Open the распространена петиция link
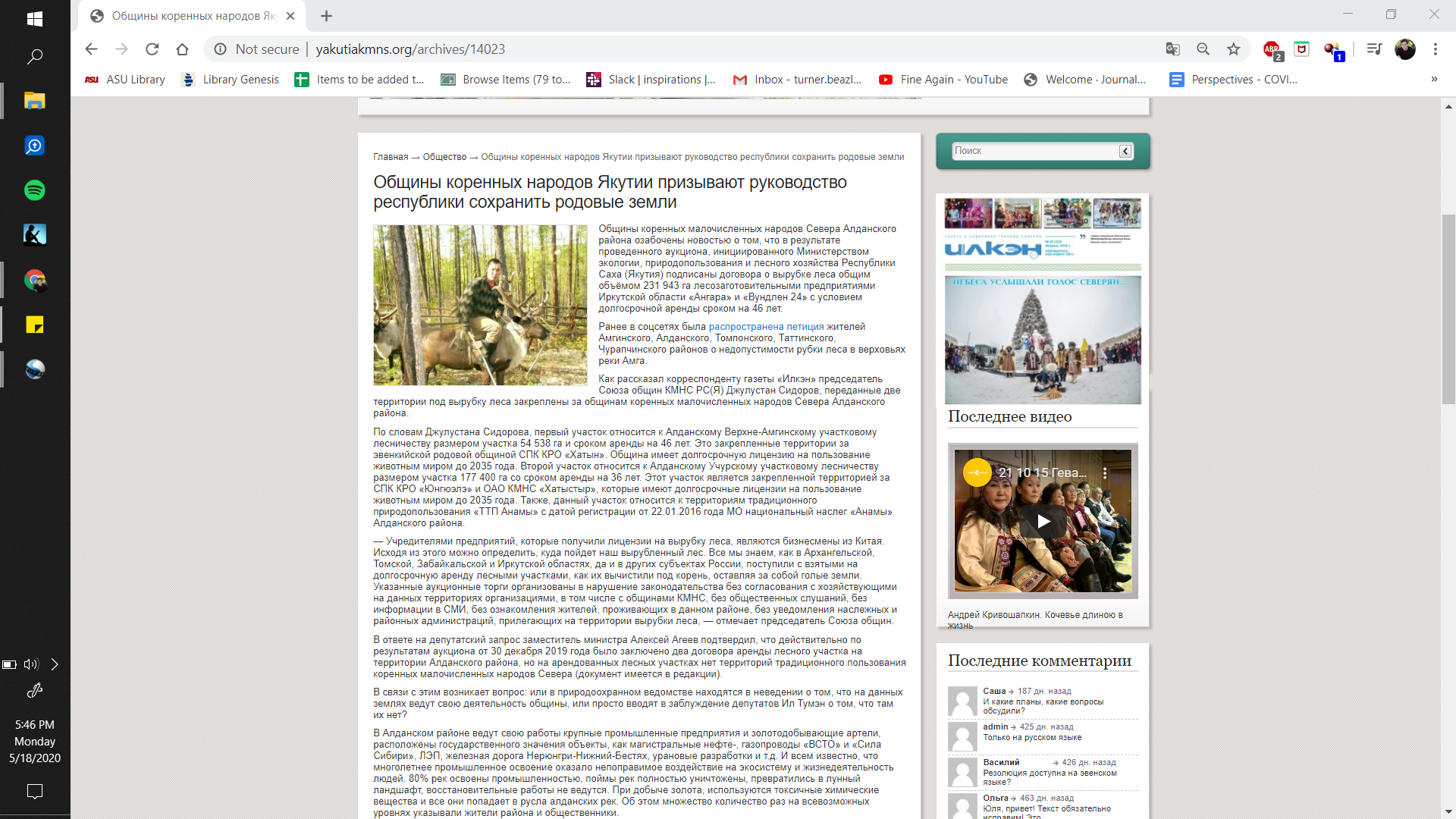Image resolution: width=1456 pixels, height=819 pixels. point(766,327)
